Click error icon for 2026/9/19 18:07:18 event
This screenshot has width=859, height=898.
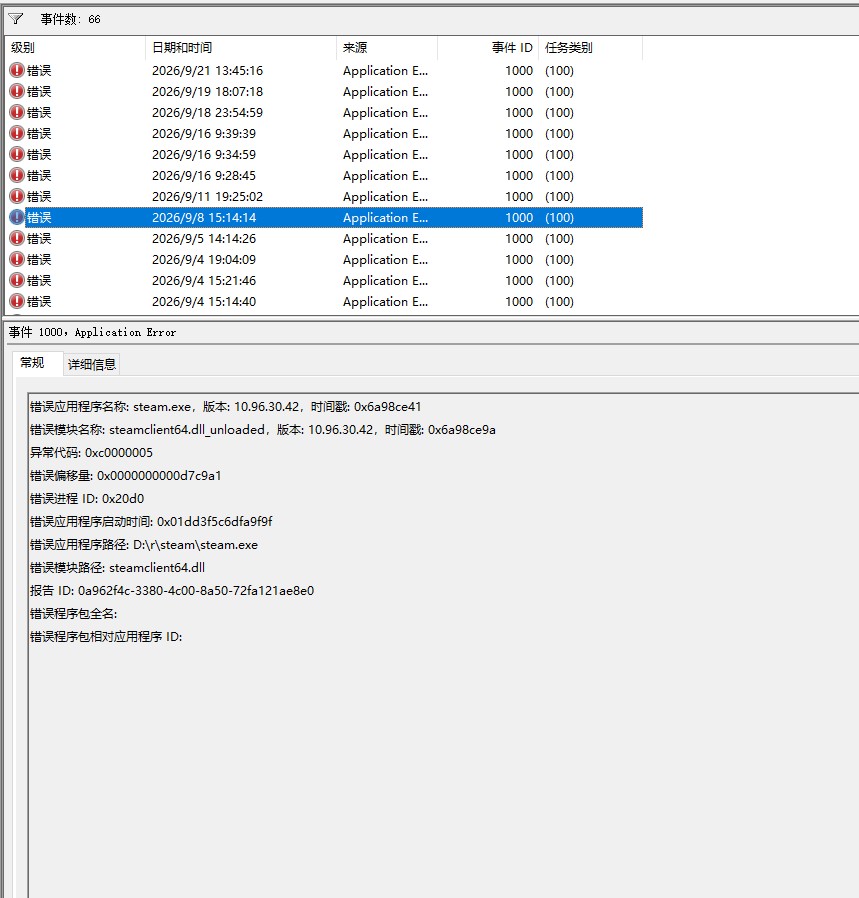coord(17,92)
